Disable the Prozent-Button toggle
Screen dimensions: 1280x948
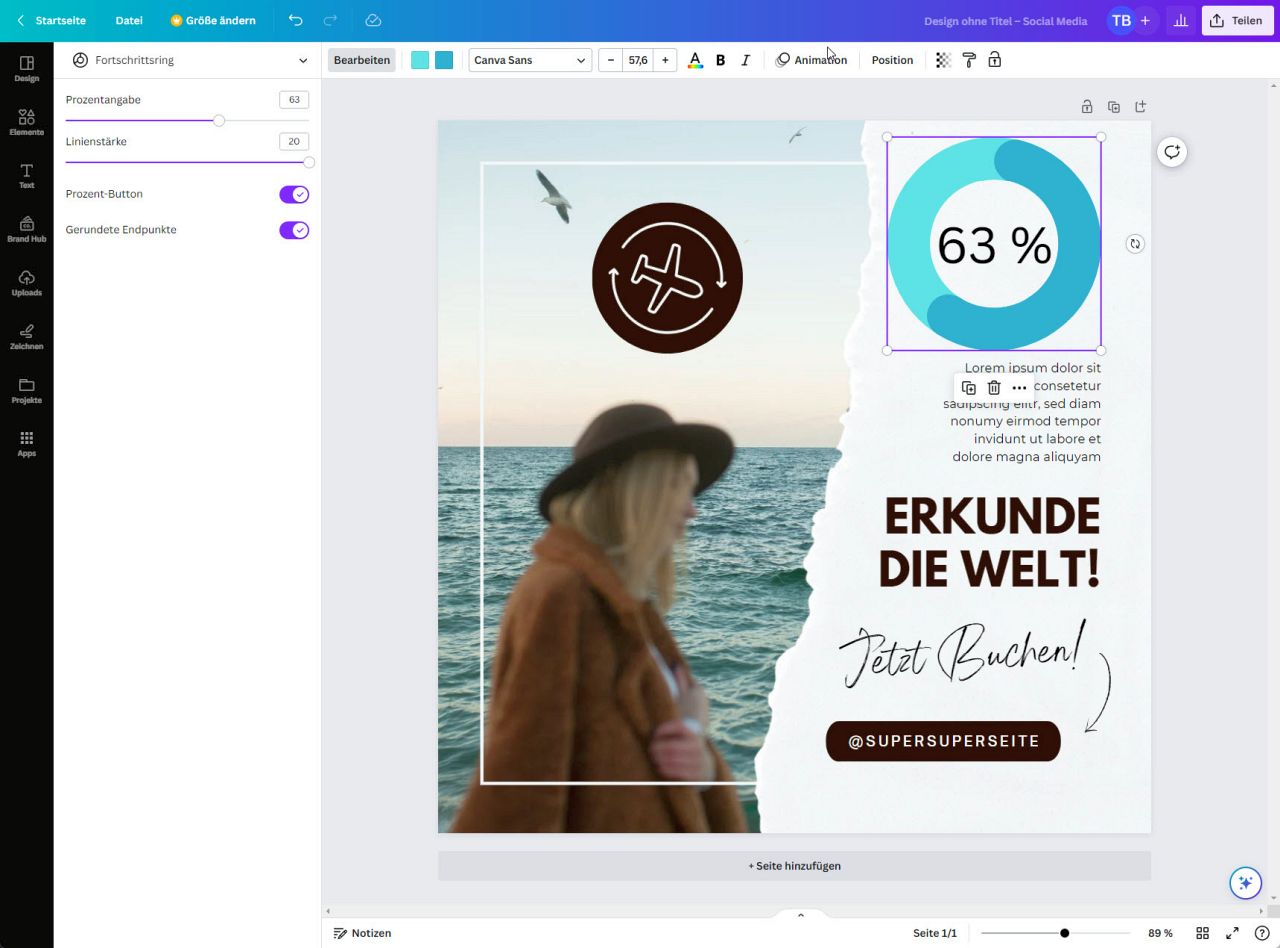pyautogui.click(x=294, y=194)
